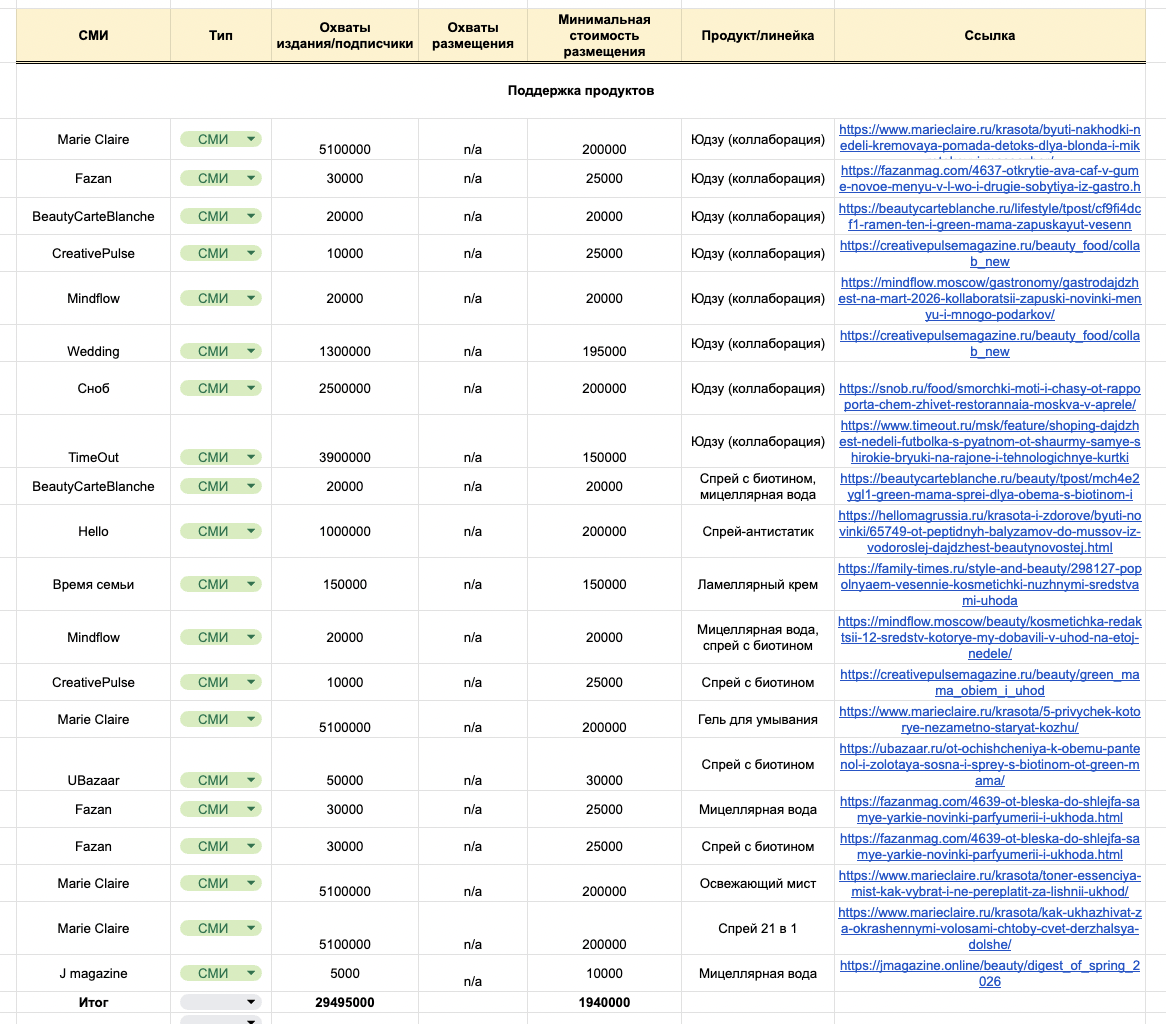
Task: Open the hellomagrussia.ru link
Action: 990,531
